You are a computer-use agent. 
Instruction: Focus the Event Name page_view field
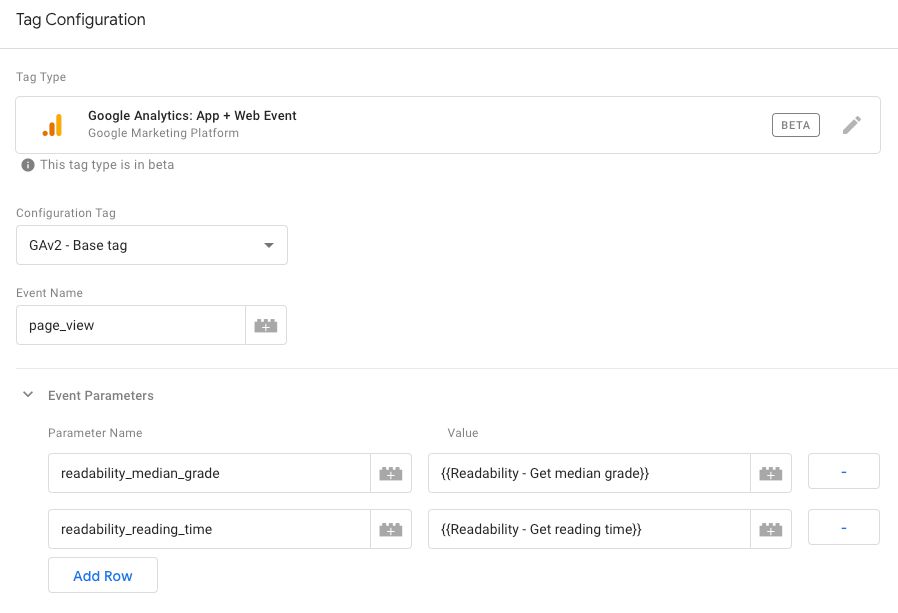point(131,325)
